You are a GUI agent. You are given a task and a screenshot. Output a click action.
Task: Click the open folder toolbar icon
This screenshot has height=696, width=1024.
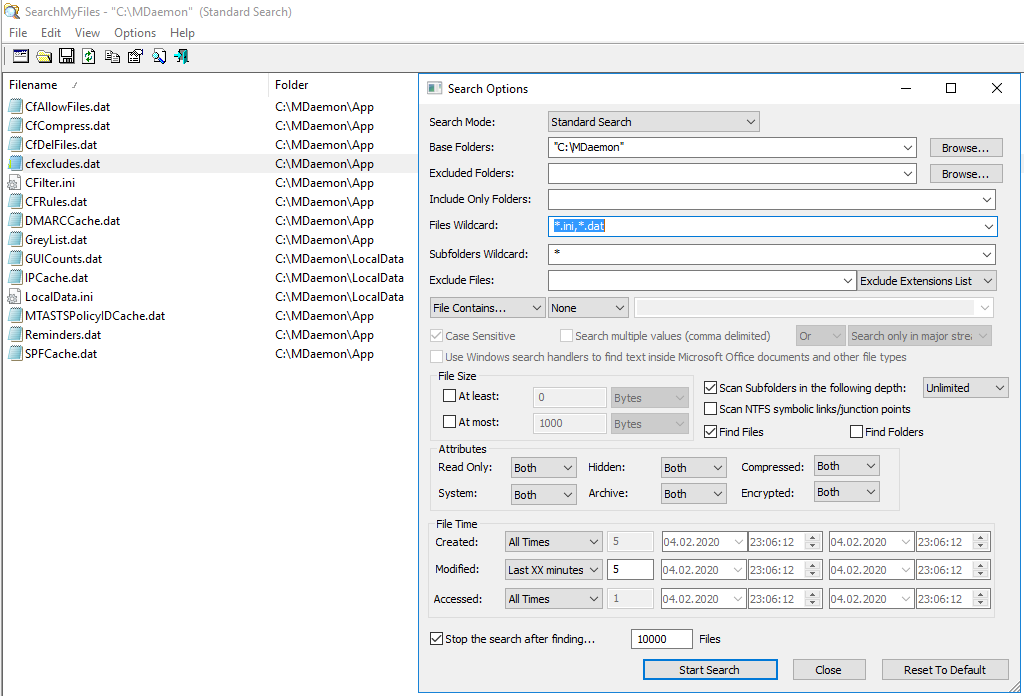[44, 57]
